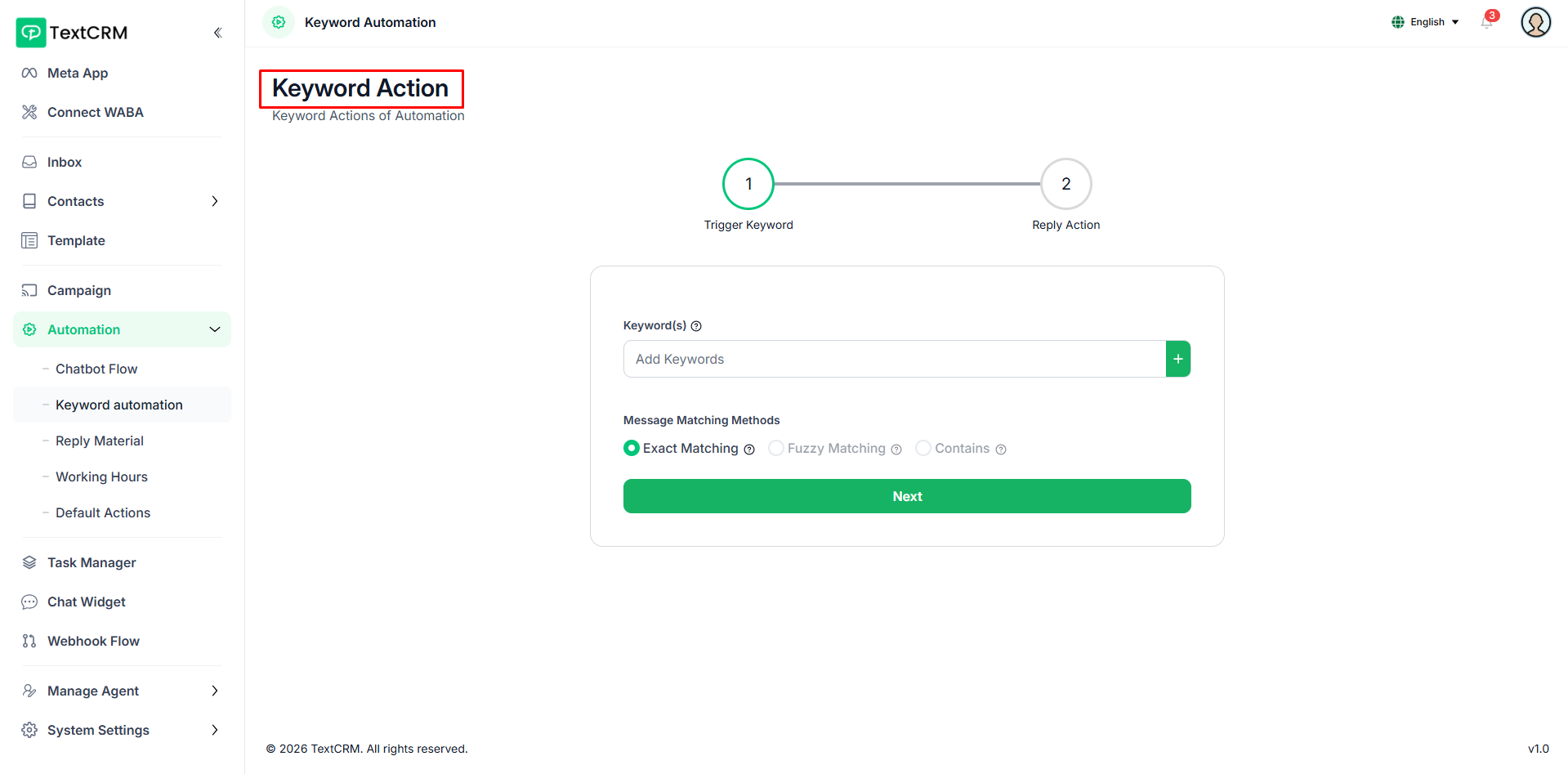The width and height of the screenshot is (1568, 774).
Task: Click the Add Keywords input field
Action: pyautogui.click(x=894, y=359)
